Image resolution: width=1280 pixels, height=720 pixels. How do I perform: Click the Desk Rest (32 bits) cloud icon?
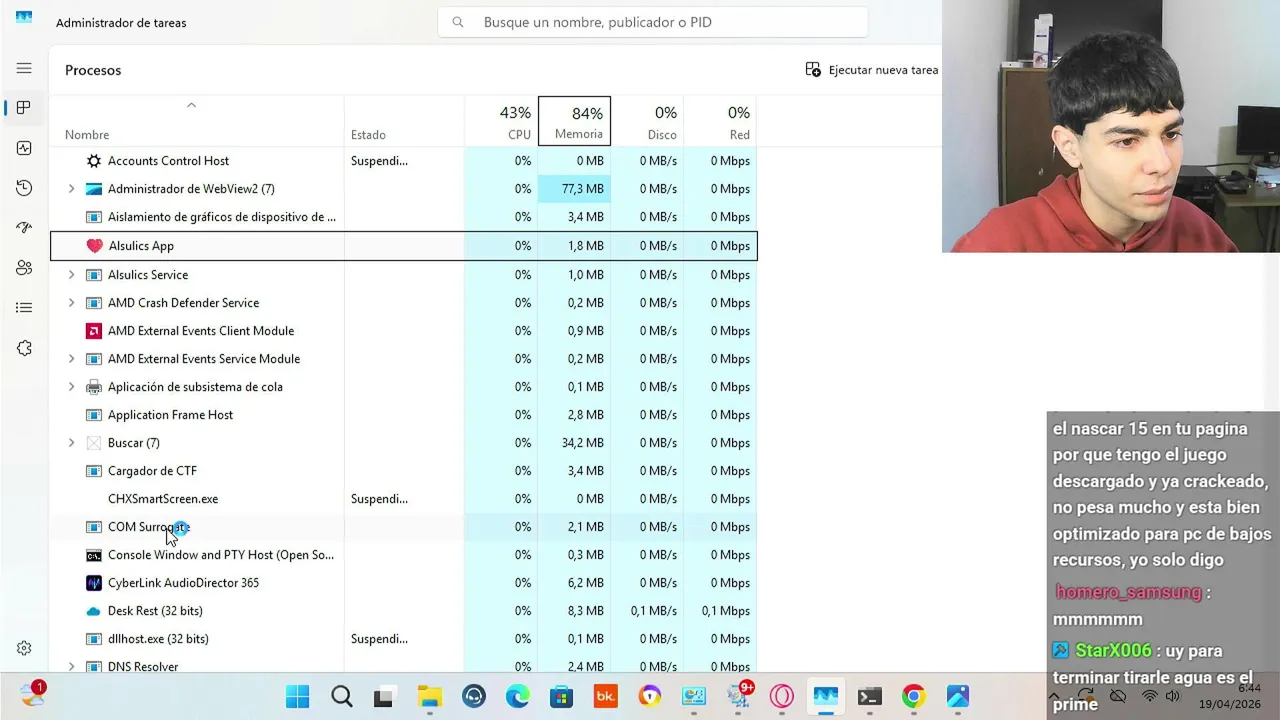click(94, 611)
